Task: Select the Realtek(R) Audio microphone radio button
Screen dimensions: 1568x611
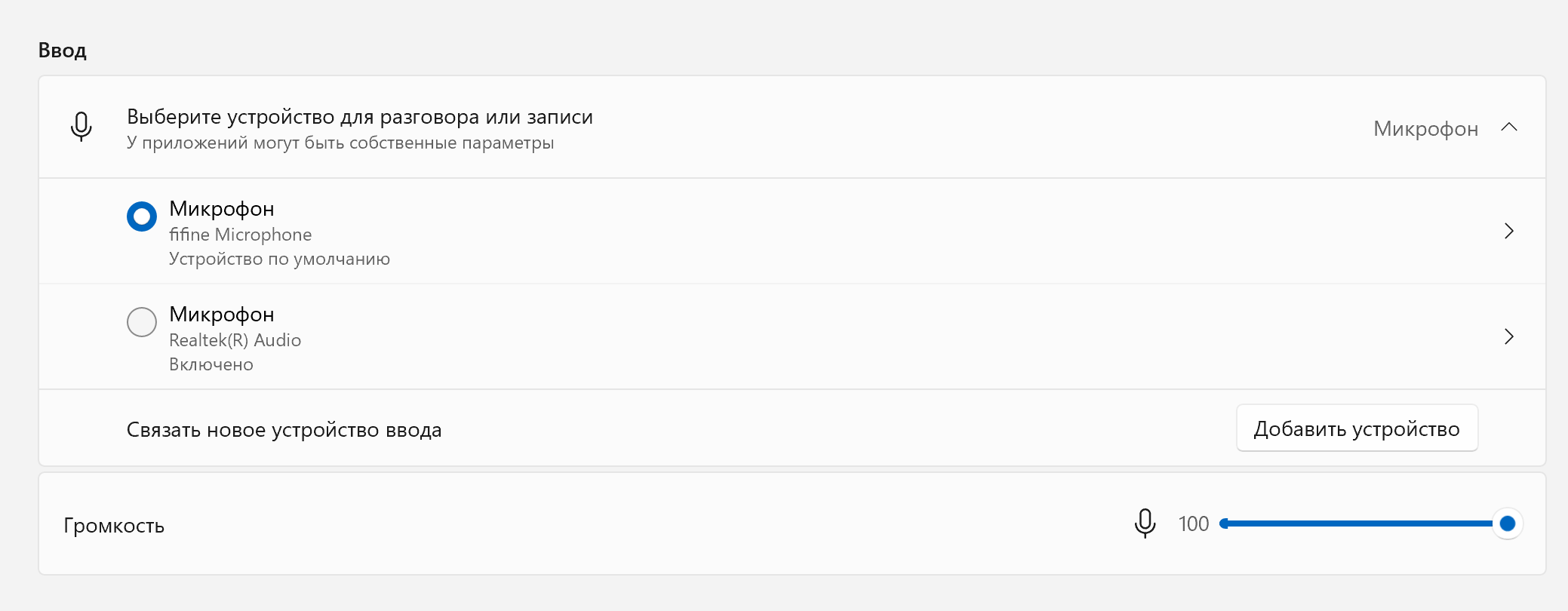Action: [x=142, y=322]
